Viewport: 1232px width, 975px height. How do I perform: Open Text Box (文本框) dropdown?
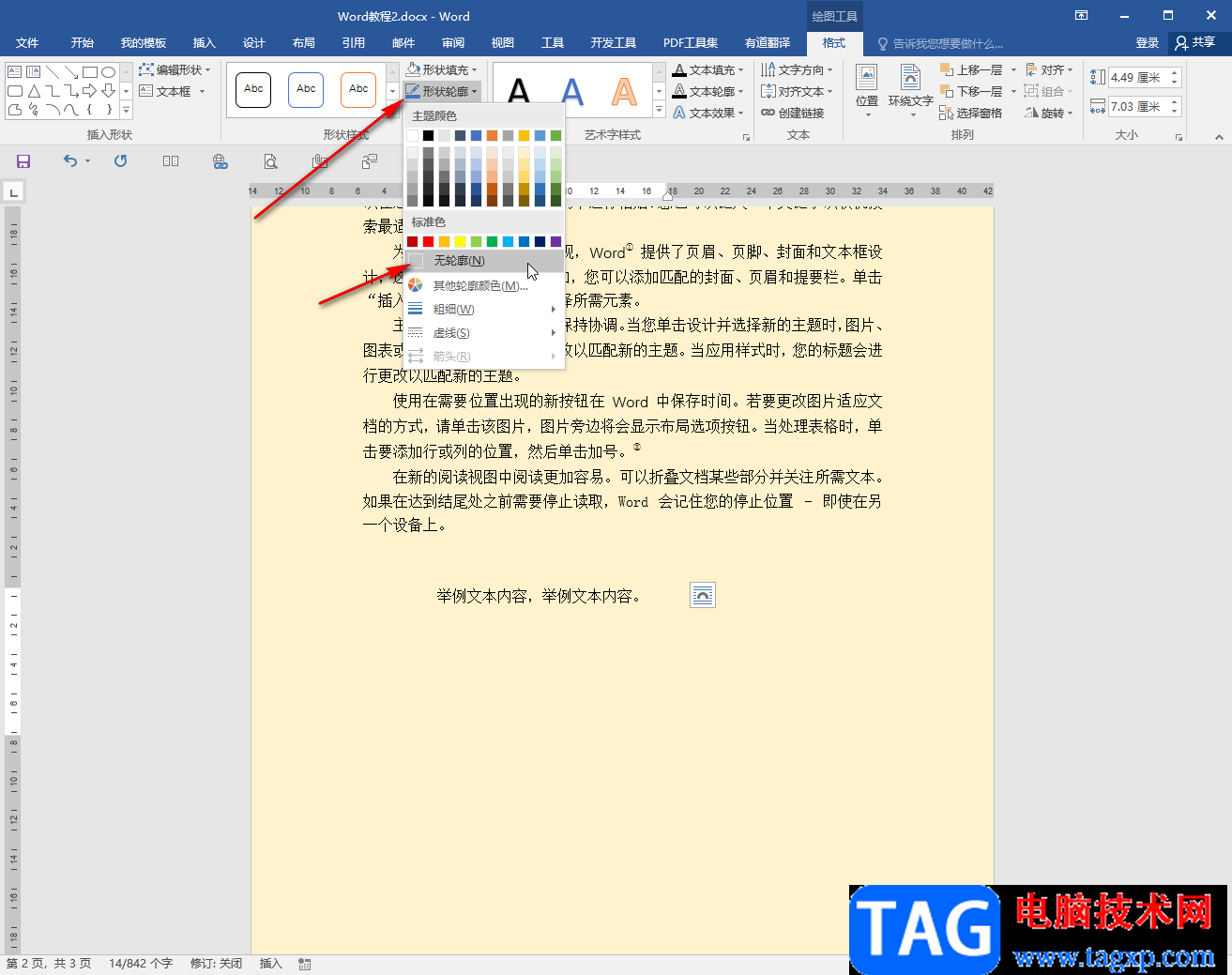(x=172, y=91)
